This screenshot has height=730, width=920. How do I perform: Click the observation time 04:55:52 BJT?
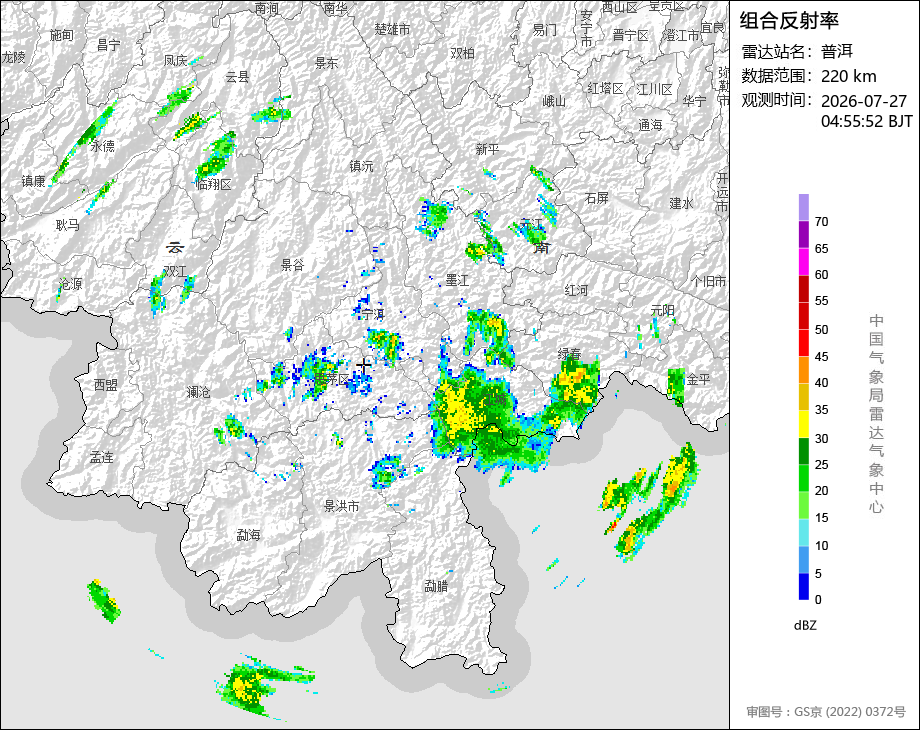(867, 121)
